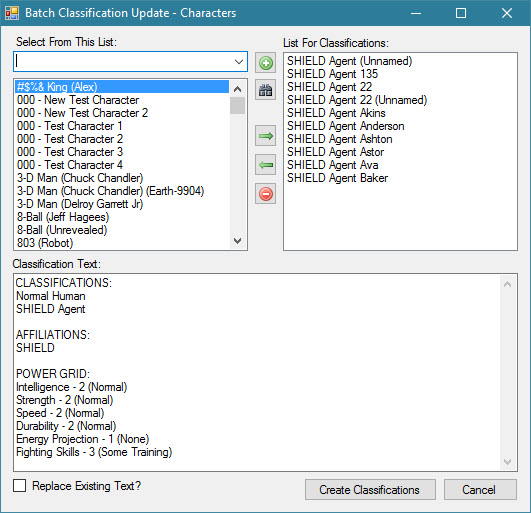Select SHIELD Agent Baker in classifications list
Image resolution: width=531 pixels, height=513 pixels.
pos(337,178)
